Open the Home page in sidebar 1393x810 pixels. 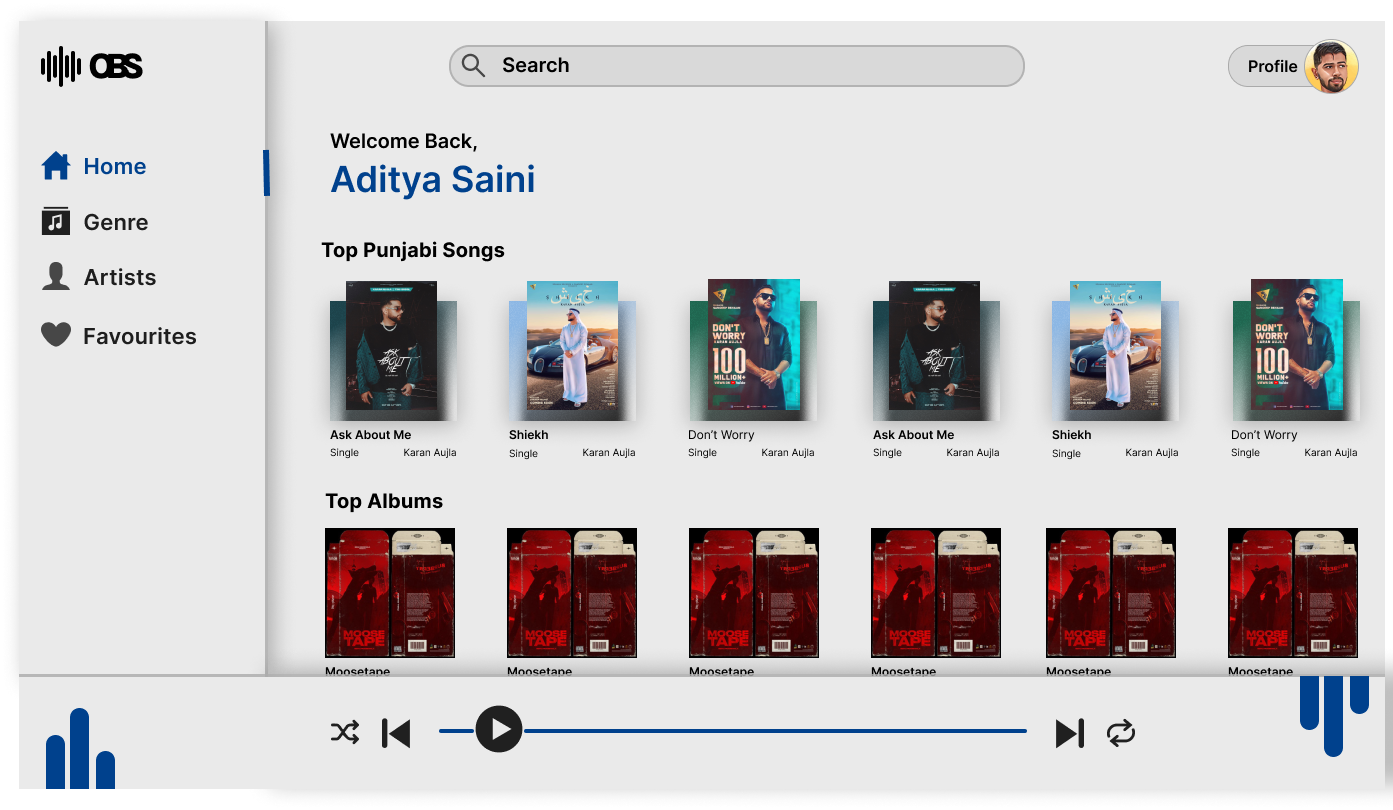[94, 166]
